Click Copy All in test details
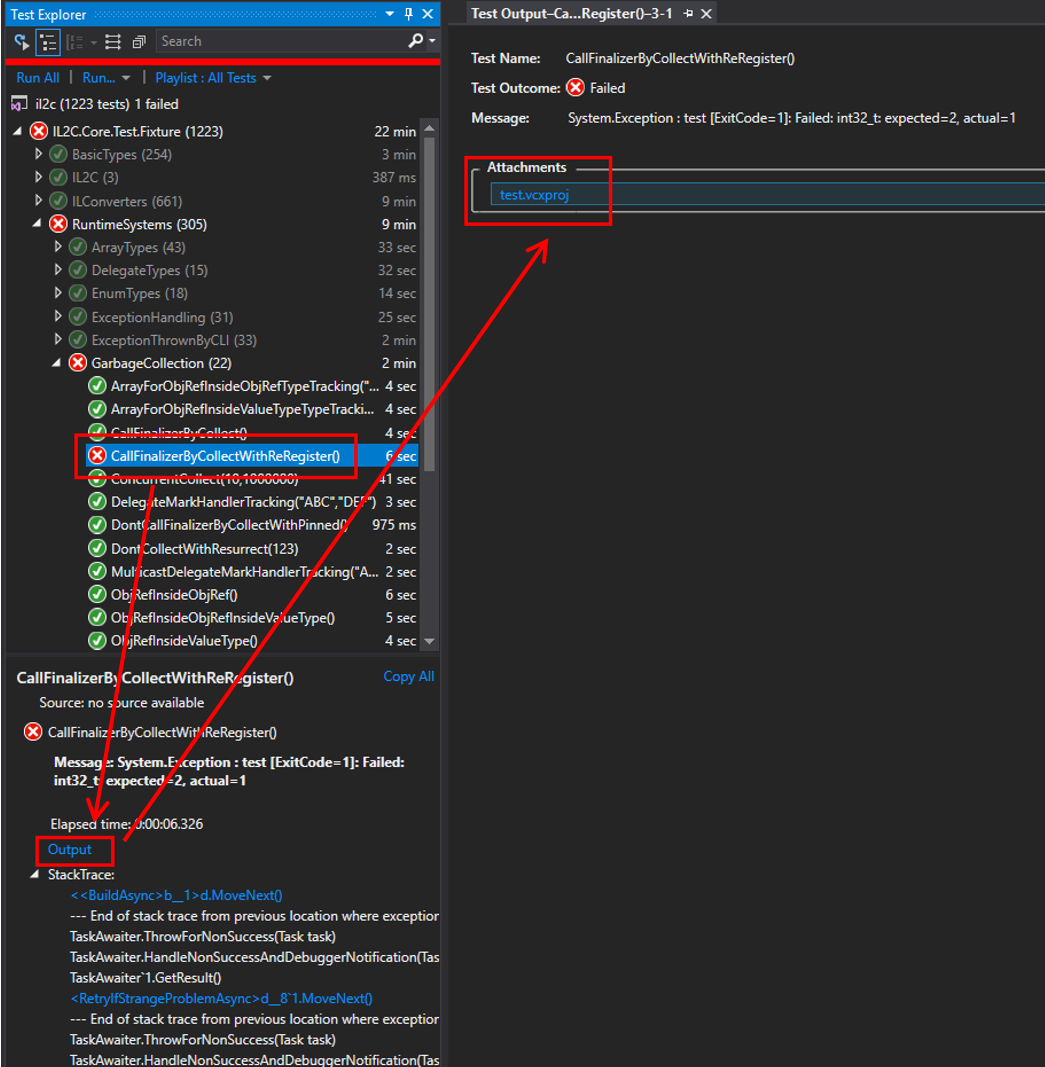Screen dimensions: 1045x1067 tap(408, 677)
